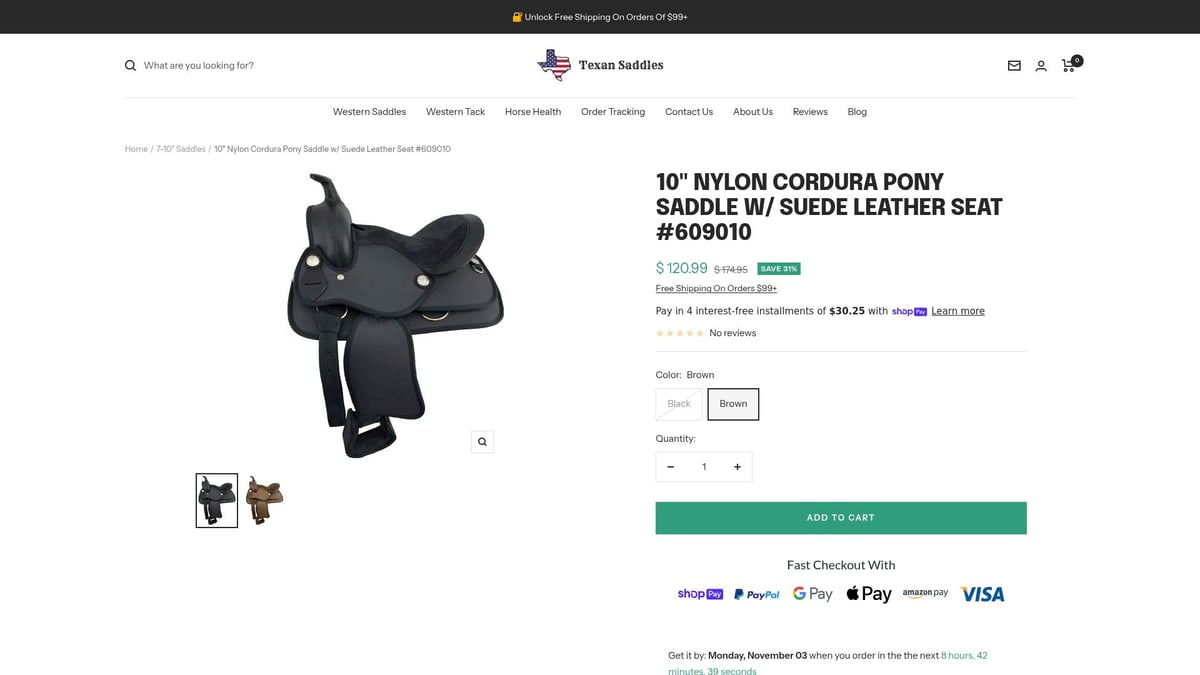Open the Free Shipping On Orders $99+ link
Screen dimensions: 1200x675
[716, 287]
